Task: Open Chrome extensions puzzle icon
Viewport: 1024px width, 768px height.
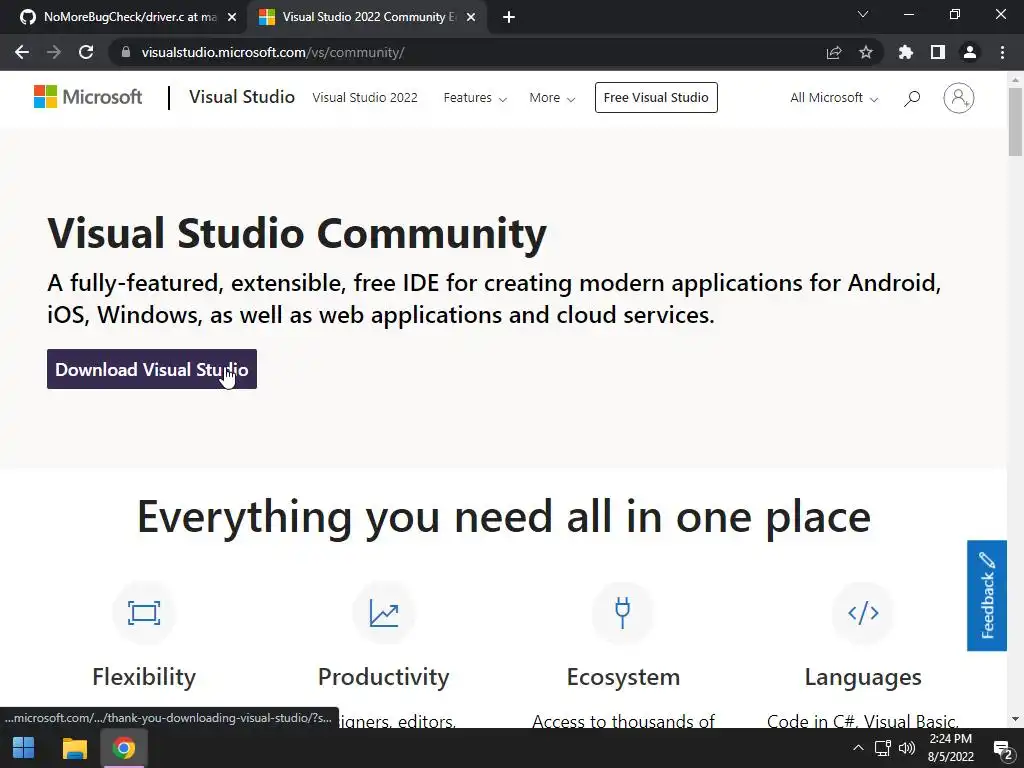Action: [906, 52]
